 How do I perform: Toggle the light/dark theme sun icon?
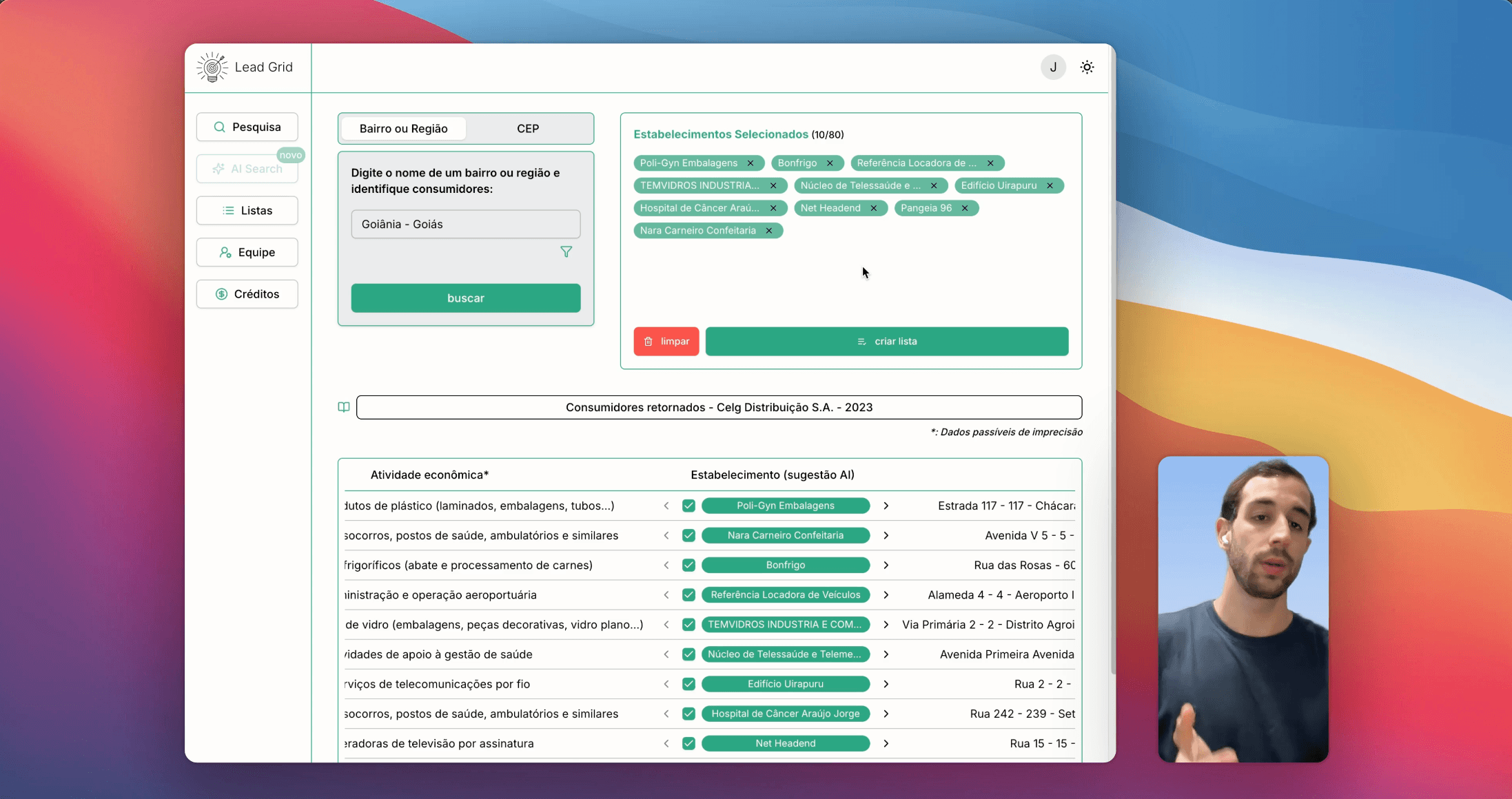[x=1087, y=68]
